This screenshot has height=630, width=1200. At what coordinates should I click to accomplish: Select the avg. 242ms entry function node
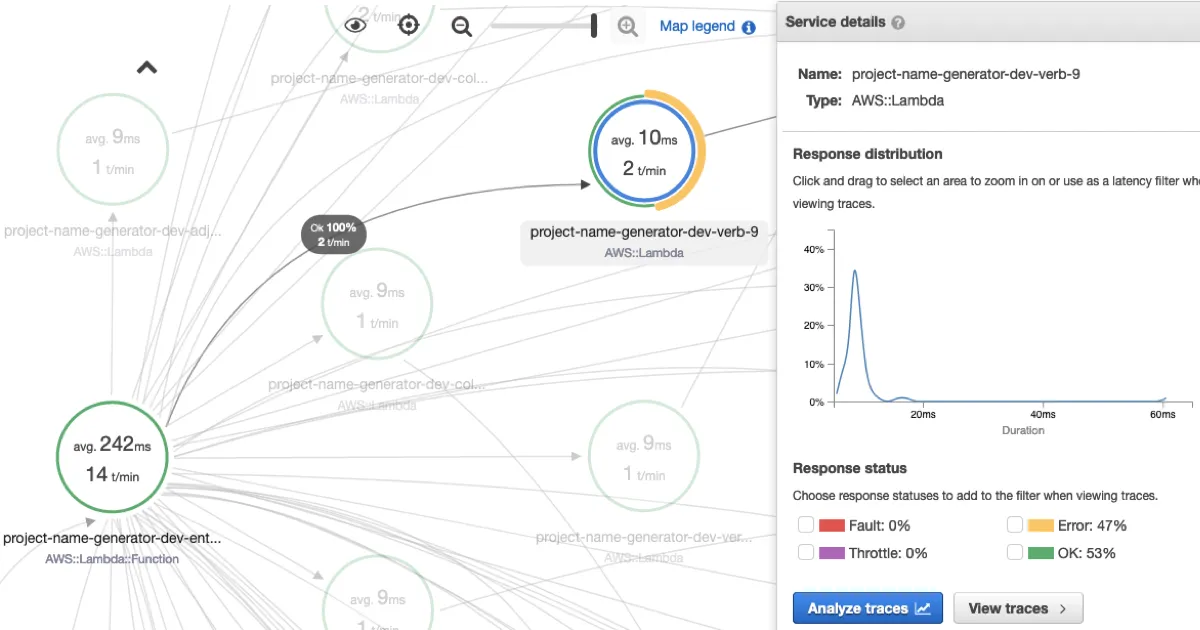tap(112, 457)
